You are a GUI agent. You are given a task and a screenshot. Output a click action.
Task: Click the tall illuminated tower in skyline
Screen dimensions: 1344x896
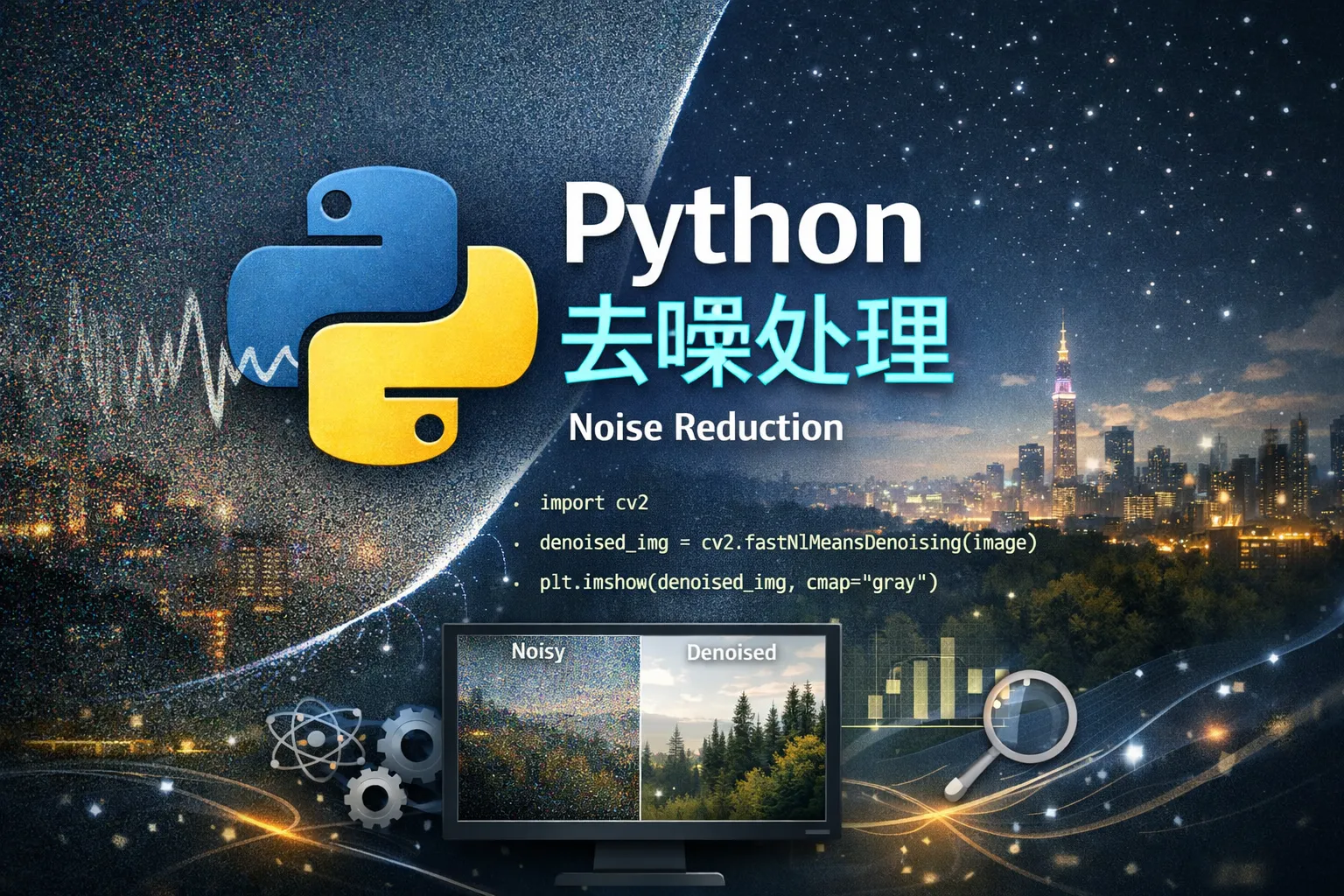click(1063, 411)
